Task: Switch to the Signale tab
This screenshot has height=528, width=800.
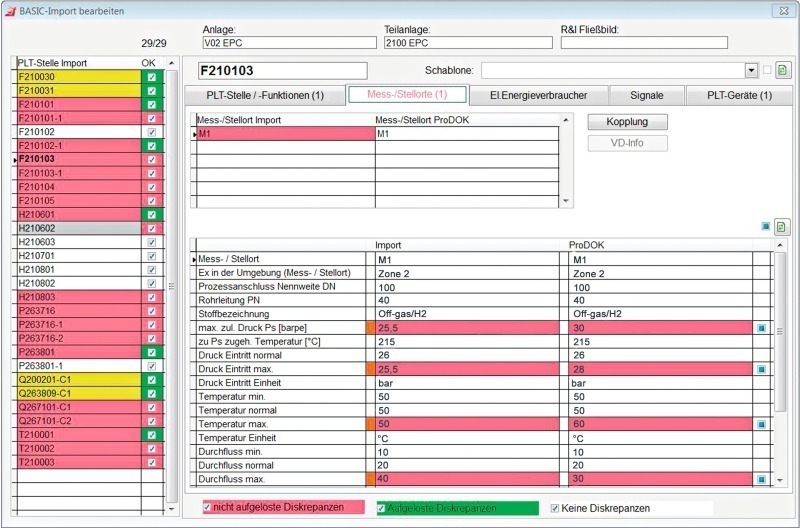Action: (646, 96)
